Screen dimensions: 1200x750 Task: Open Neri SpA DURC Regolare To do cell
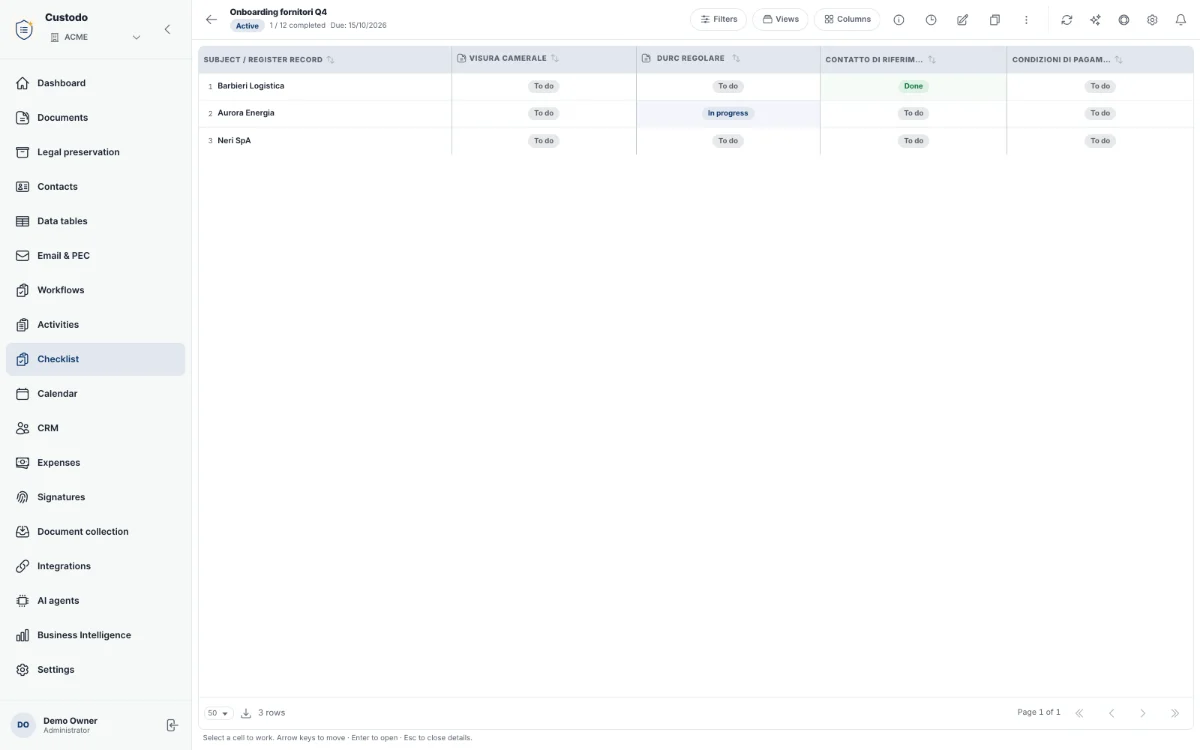point(728,141)
